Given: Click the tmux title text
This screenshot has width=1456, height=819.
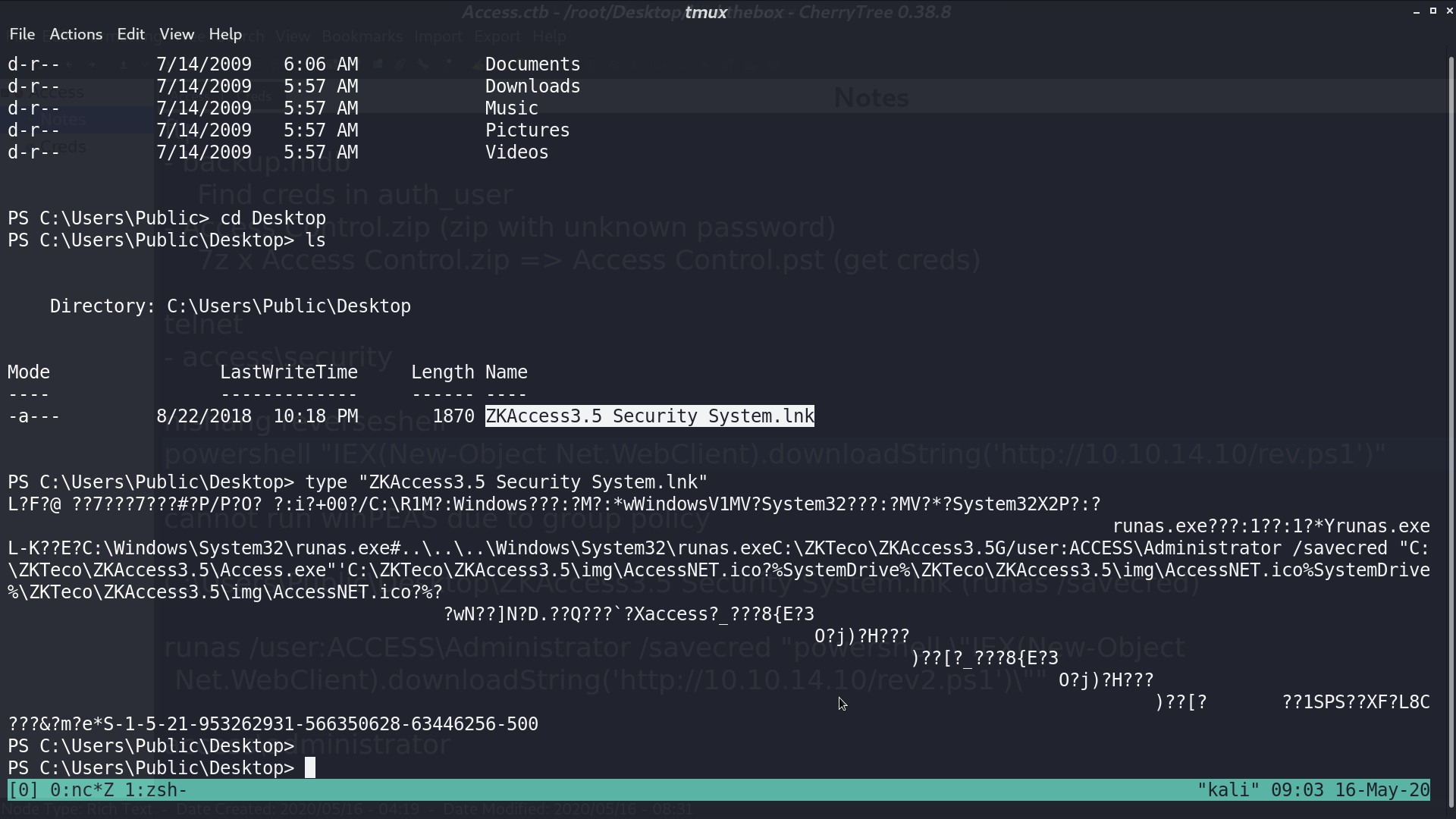Looking at the screenshot, I should pos(706,12).
